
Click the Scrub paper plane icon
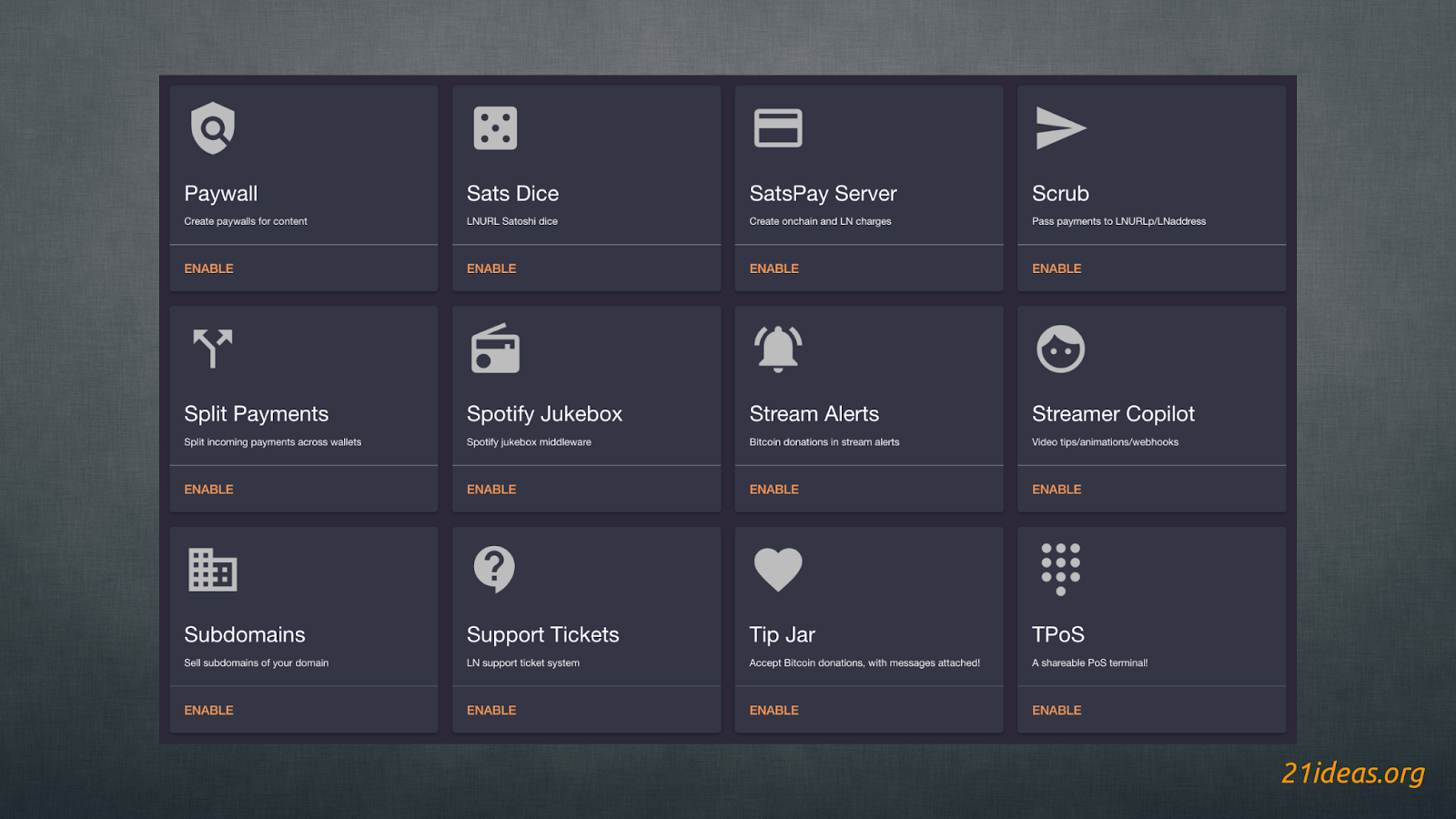click(1060, 128)
